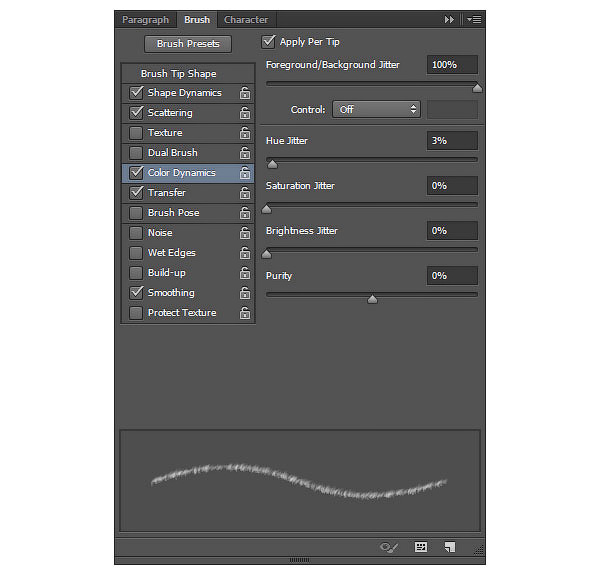Create a new brush via bottom icon
Image resolution: width=600 pixels, height=575 pixels.
click(450, 547)
